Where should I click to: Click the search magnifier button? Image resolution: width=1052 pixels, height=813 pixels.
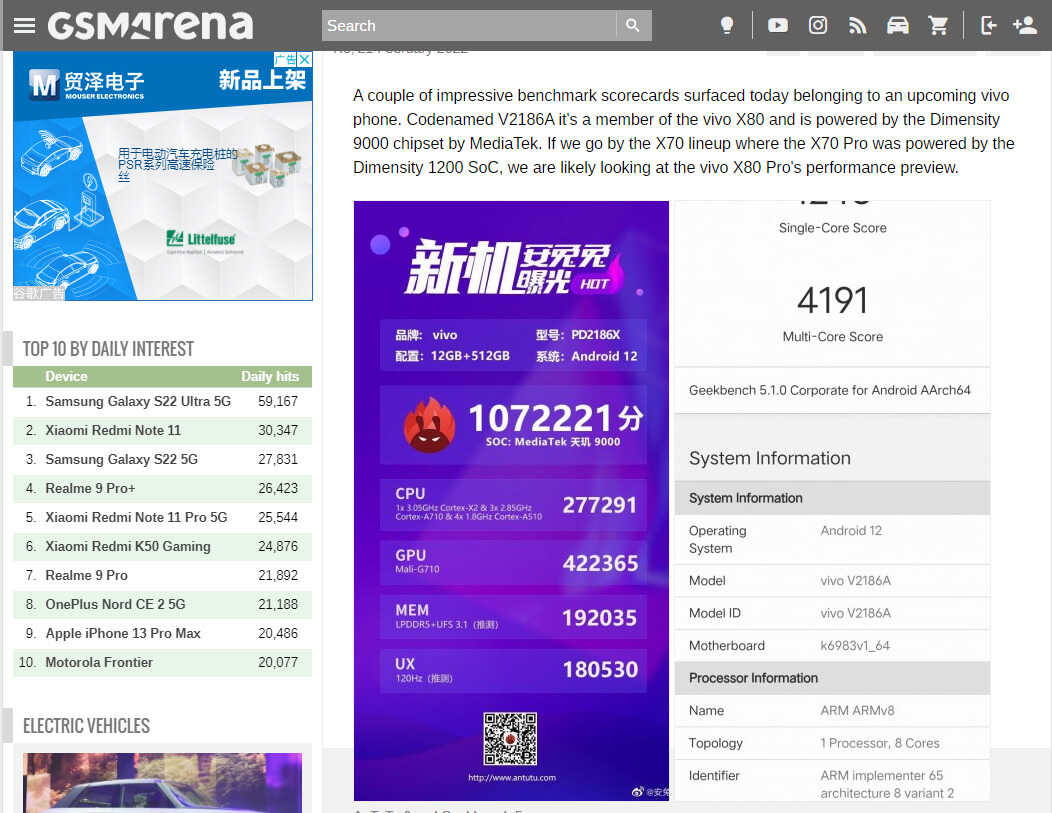click(x=633, y=25)
